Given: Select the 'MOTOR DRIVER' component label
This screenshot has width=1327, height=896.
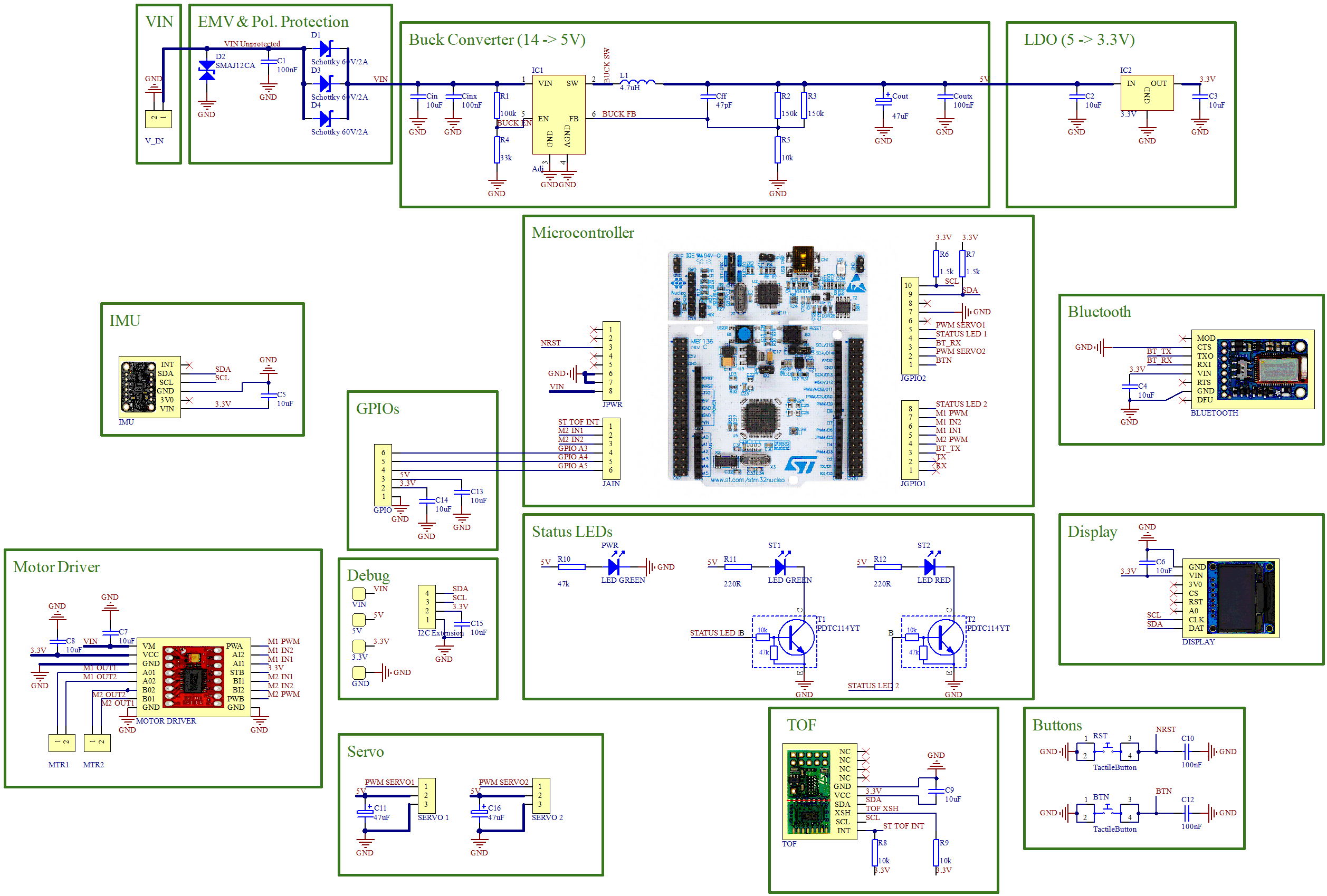Looking at the screenshot, I should pos(166,721).
